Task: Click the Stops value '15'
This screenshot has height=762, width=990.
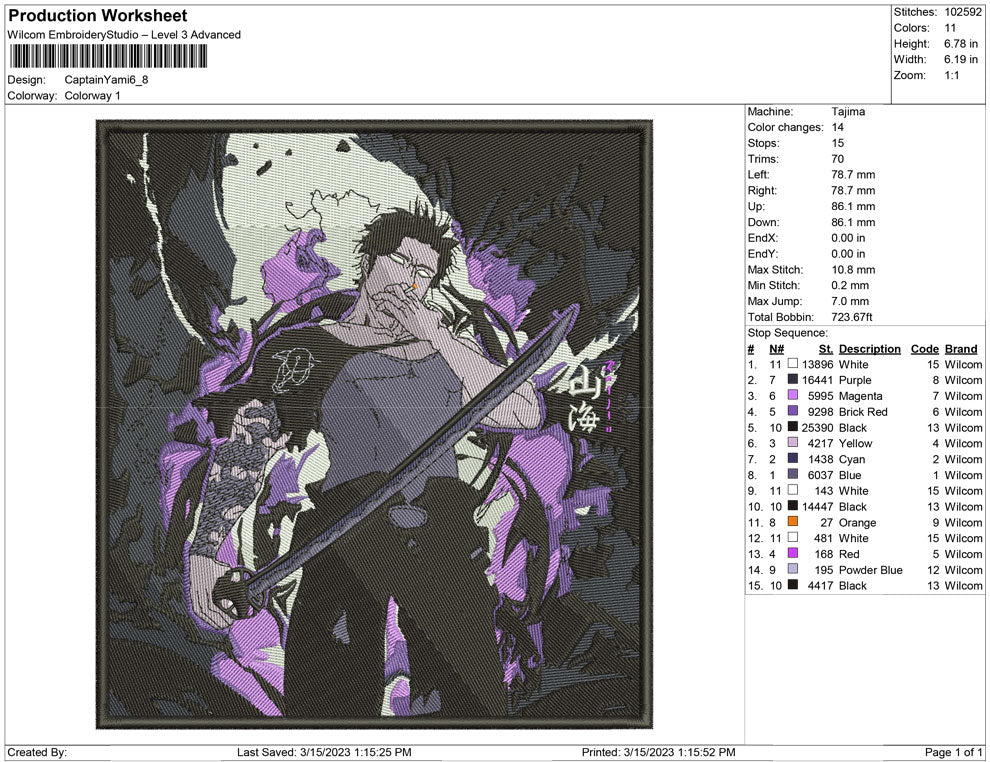Action: (837, 143)
